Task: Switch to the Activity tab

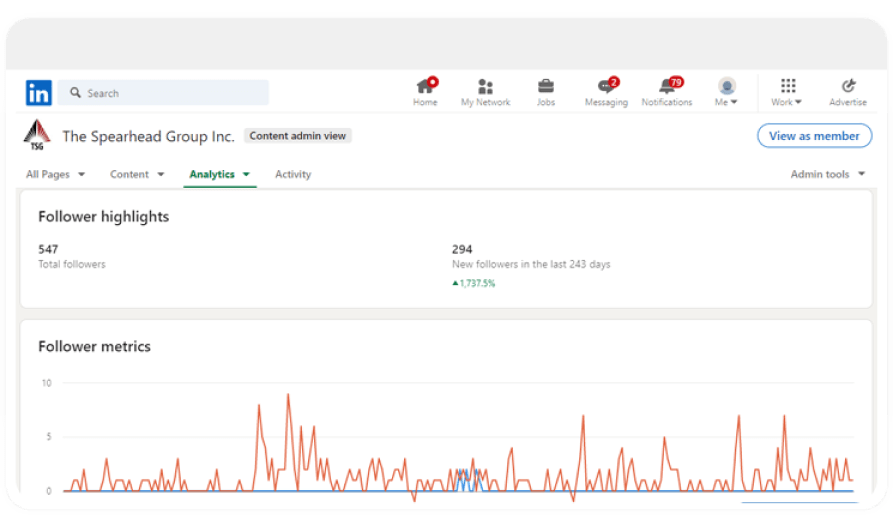Action: pyautogui.click(x=293, y=174)
